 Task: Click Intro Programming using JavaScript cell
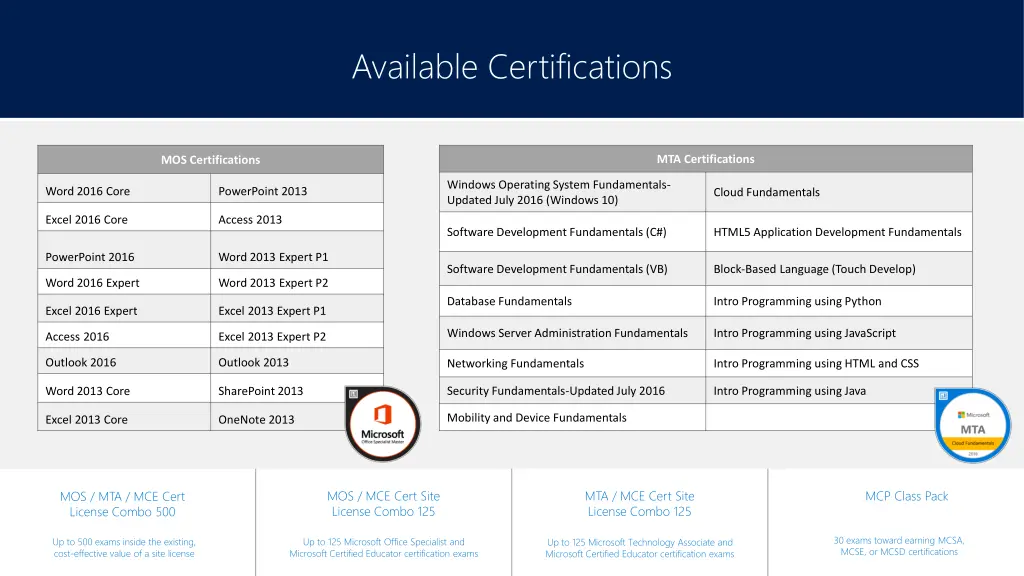coord(839,332)
